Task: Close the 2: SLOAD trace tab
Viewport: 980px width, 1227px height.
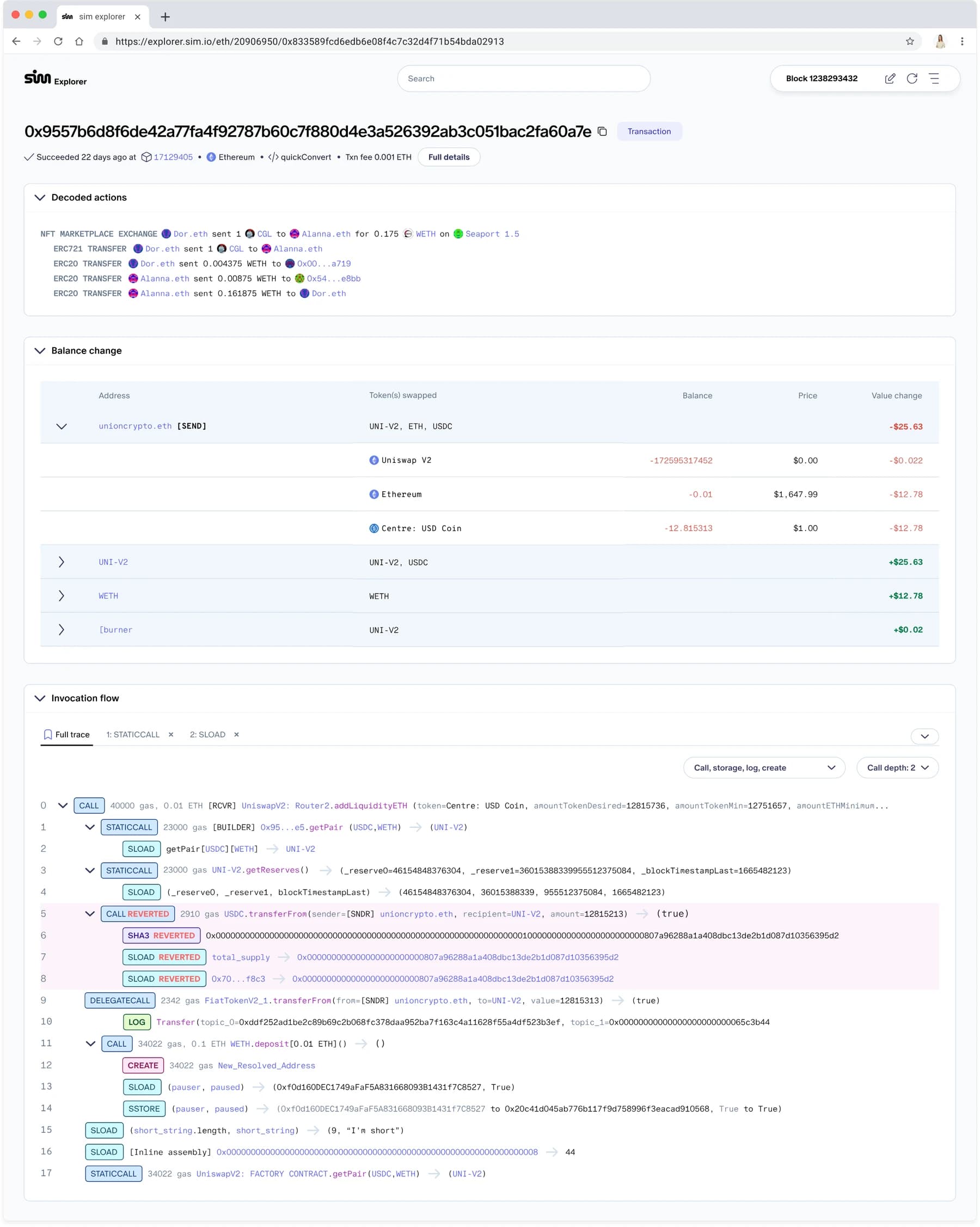Action: click(x=237, y=735)
